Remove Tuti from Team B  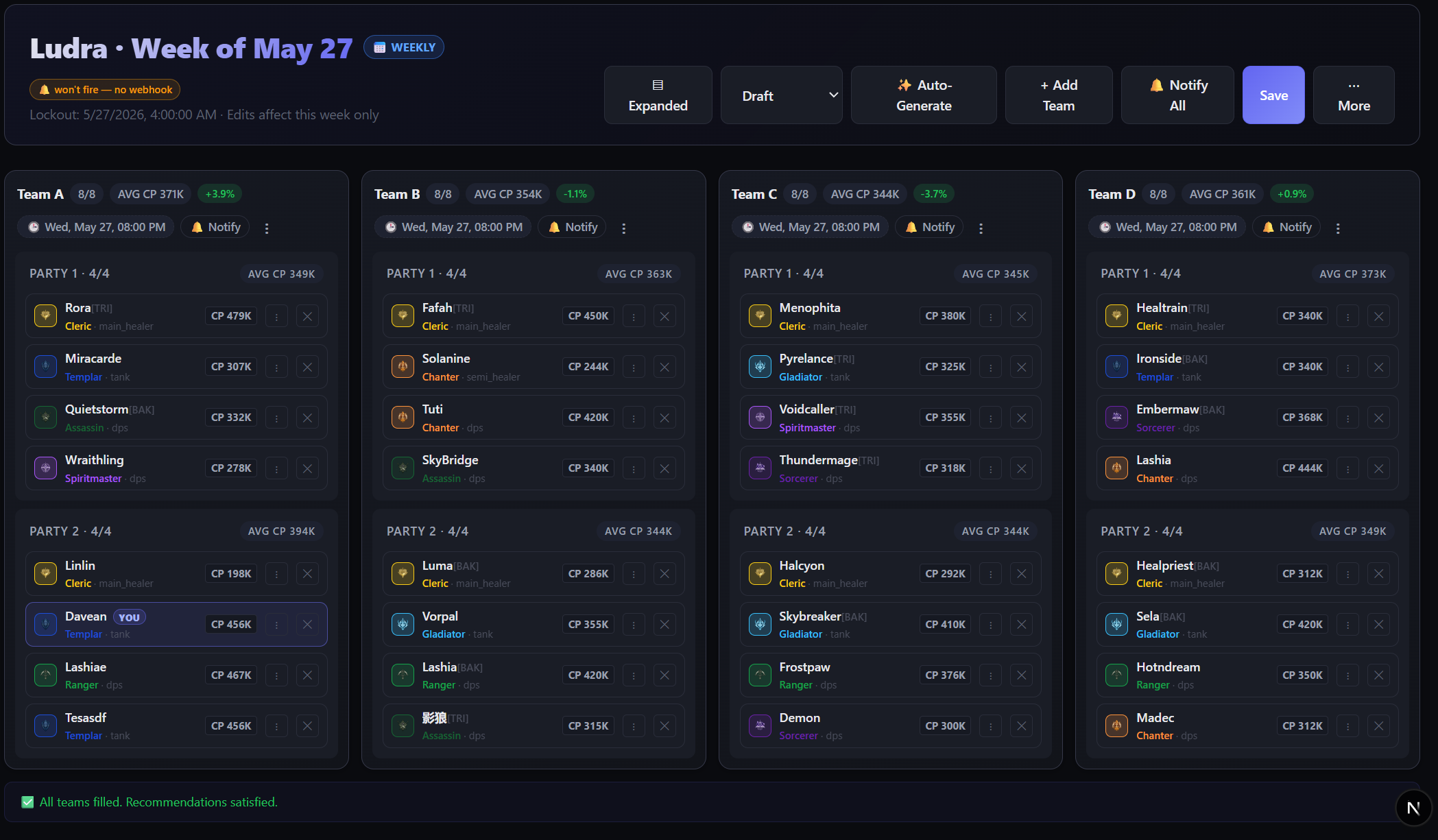[x=664, y=418]
